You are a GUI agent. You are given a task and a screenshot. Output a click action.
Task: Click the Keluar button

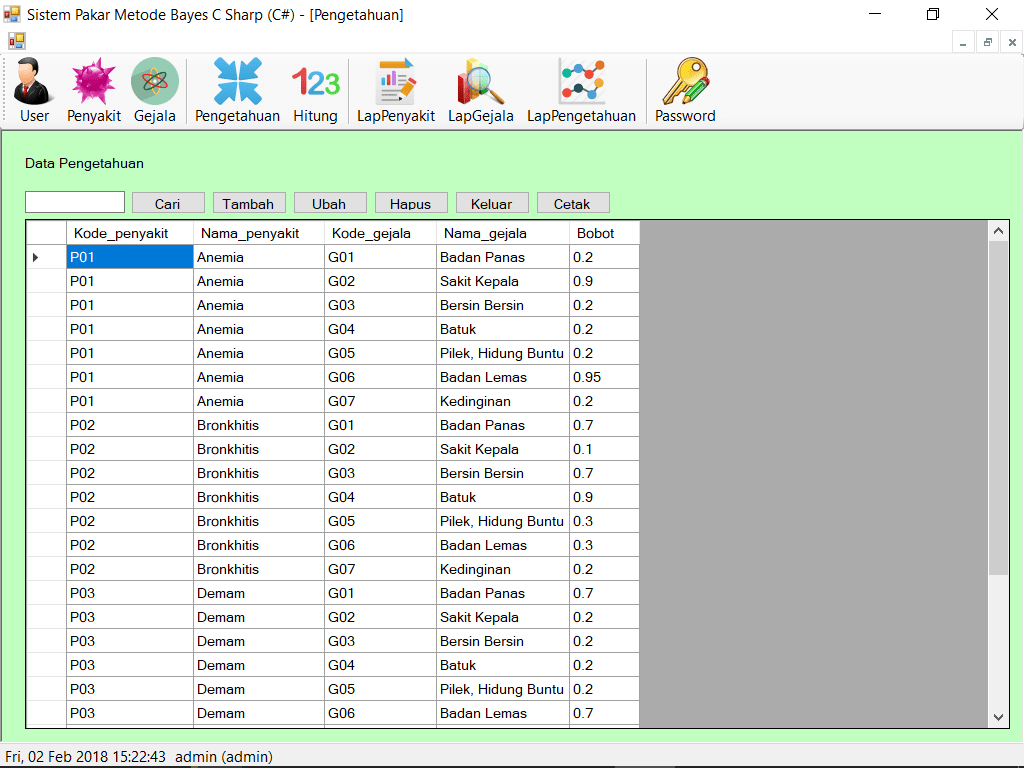492,203
